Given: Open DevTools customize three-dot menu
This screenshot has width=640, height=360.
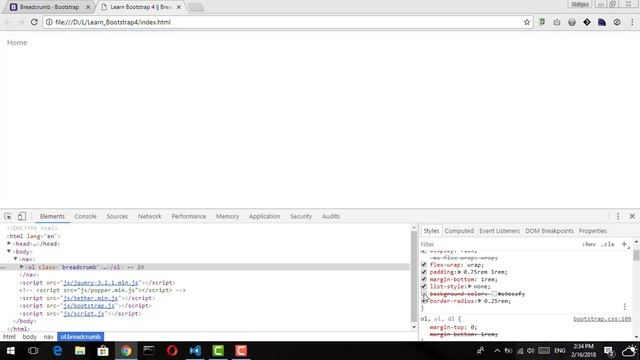Looking at the screenshot, I should (x=618, y=216).
